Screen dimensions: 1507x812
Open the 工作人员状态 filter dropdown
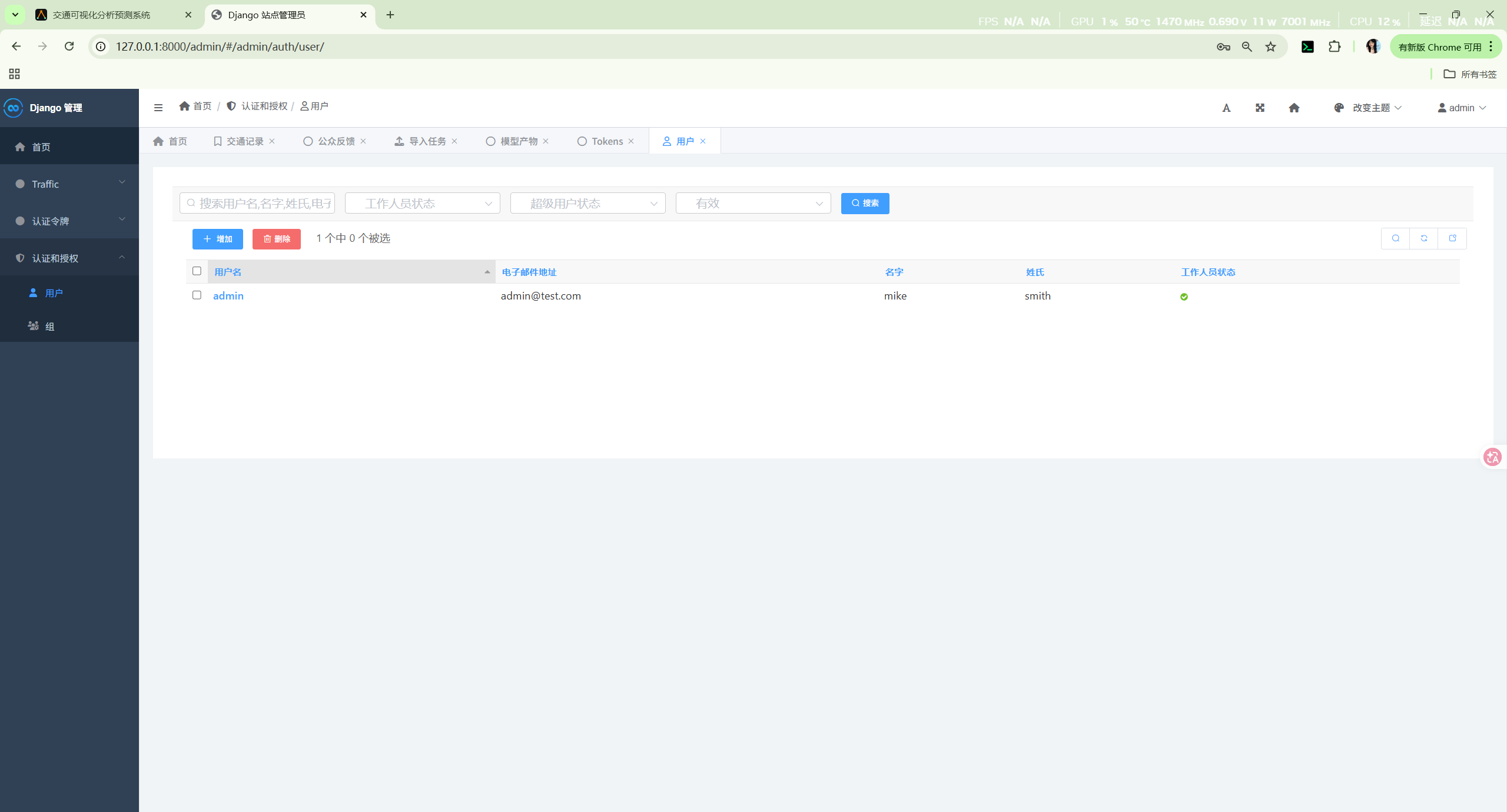click(422, 204)
